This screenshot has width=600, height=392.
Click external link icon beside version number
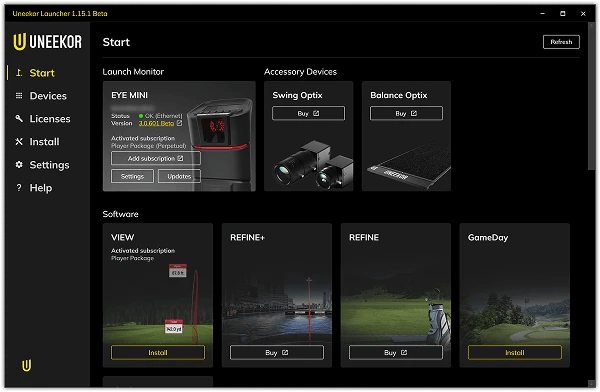179,123
